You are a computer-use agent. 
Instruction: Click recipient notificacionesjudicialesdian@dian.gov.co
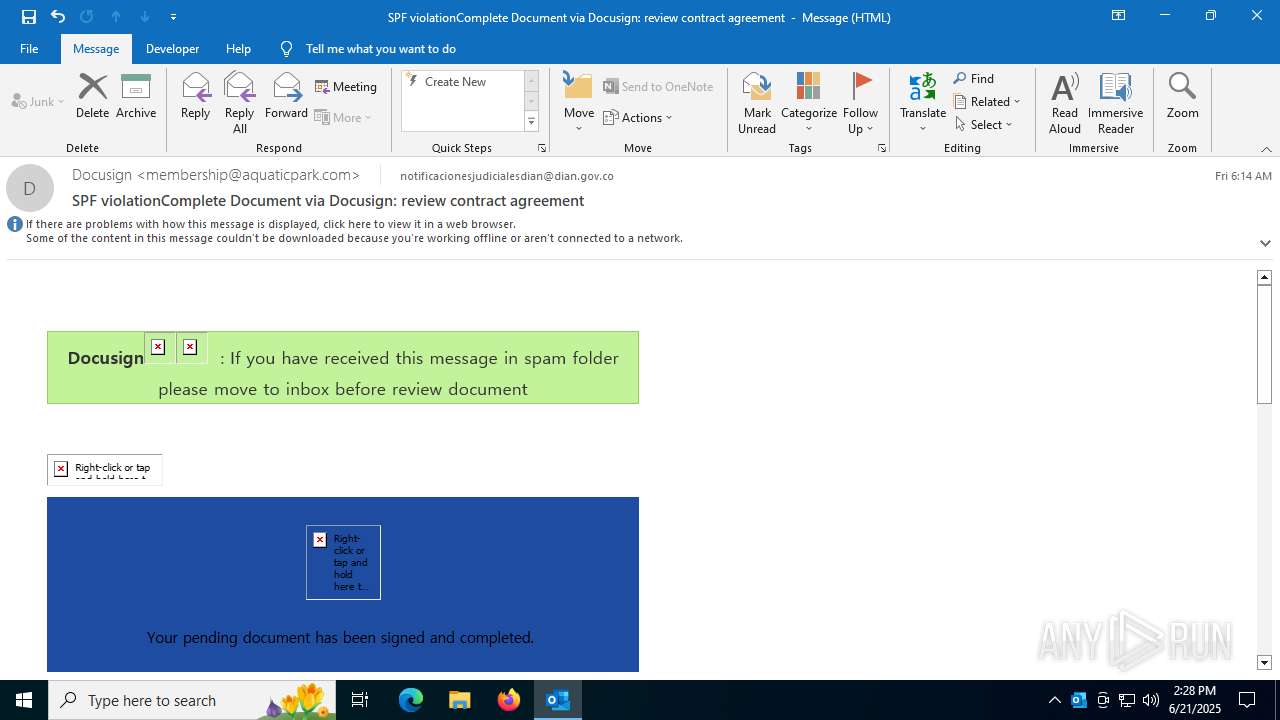point(506,176)
